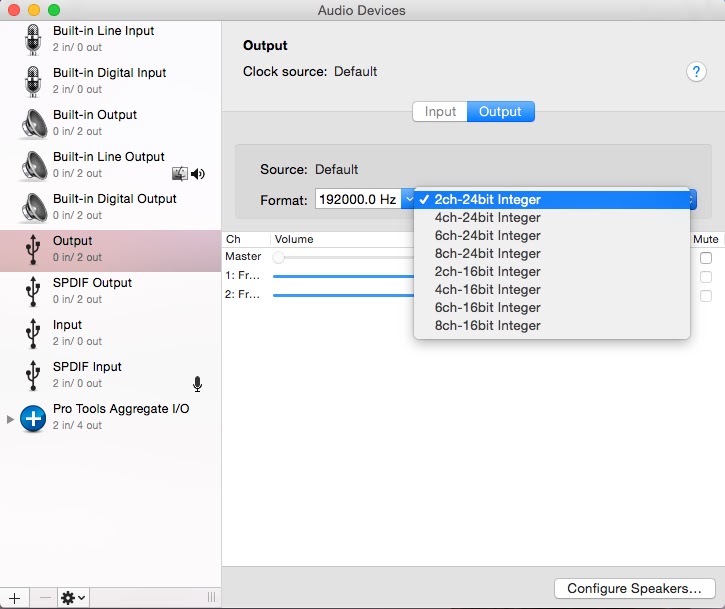This screenshot has height=609, width=725.
Task: Click the default output speaker indicator on Built-in Line Output
Action: point(198,174)
